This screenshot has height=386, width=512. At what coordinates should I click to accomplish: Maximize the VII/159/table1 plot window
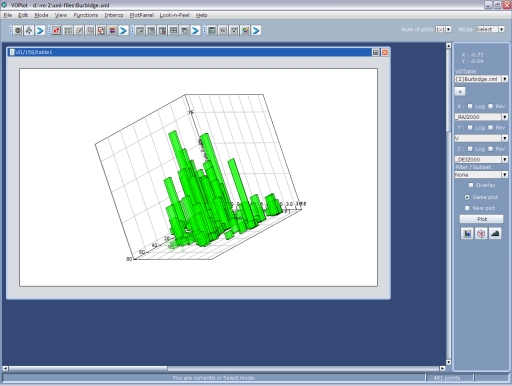376,52
